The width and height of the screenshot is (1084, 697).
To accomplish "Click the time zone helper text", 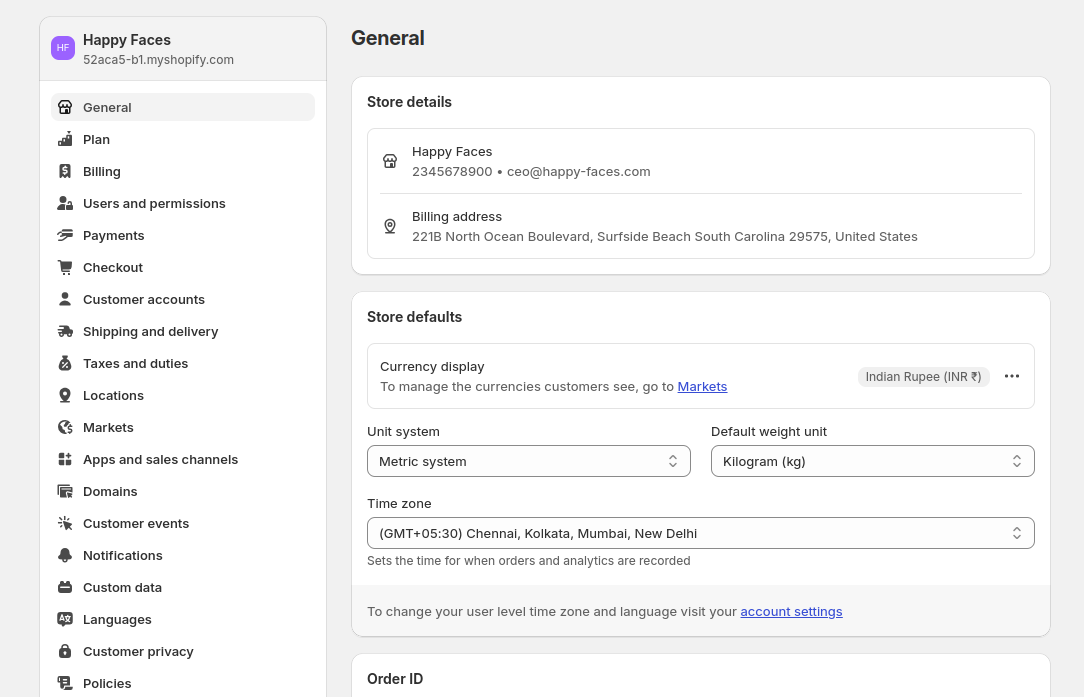I will click(x=529, y=561).
